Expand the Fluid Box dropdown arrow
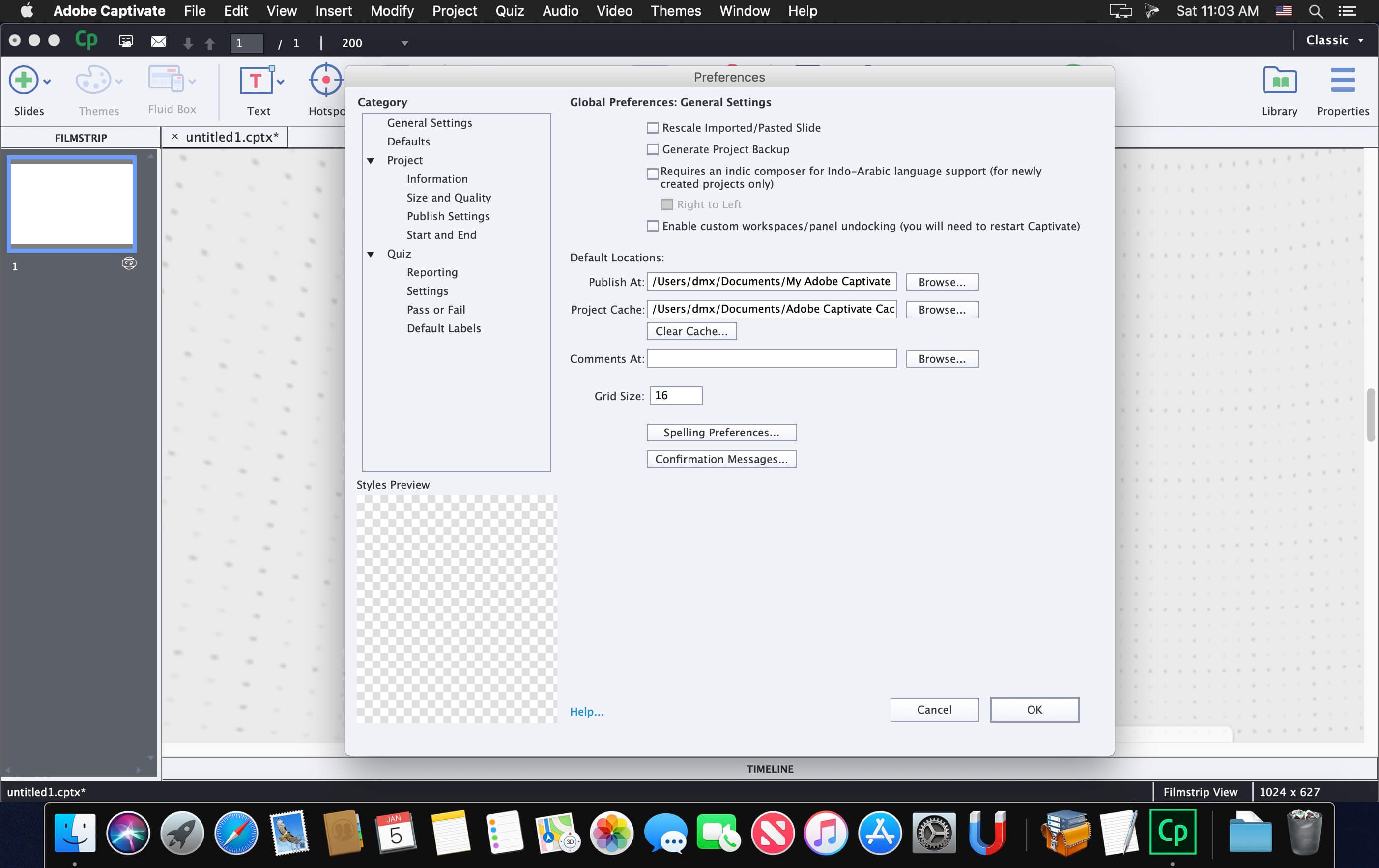1379x868 pixels. tap(193, 82)
